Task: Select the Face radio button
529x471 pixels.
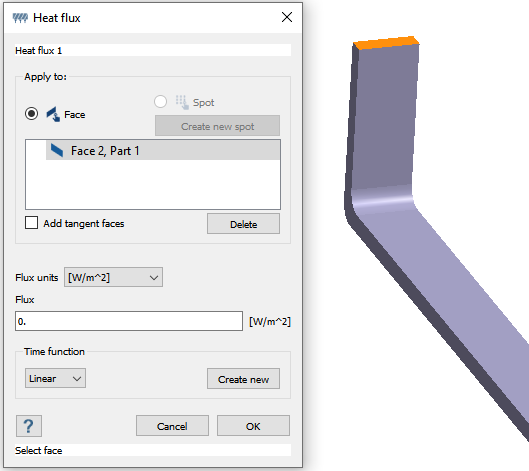Action: (31, 114)
